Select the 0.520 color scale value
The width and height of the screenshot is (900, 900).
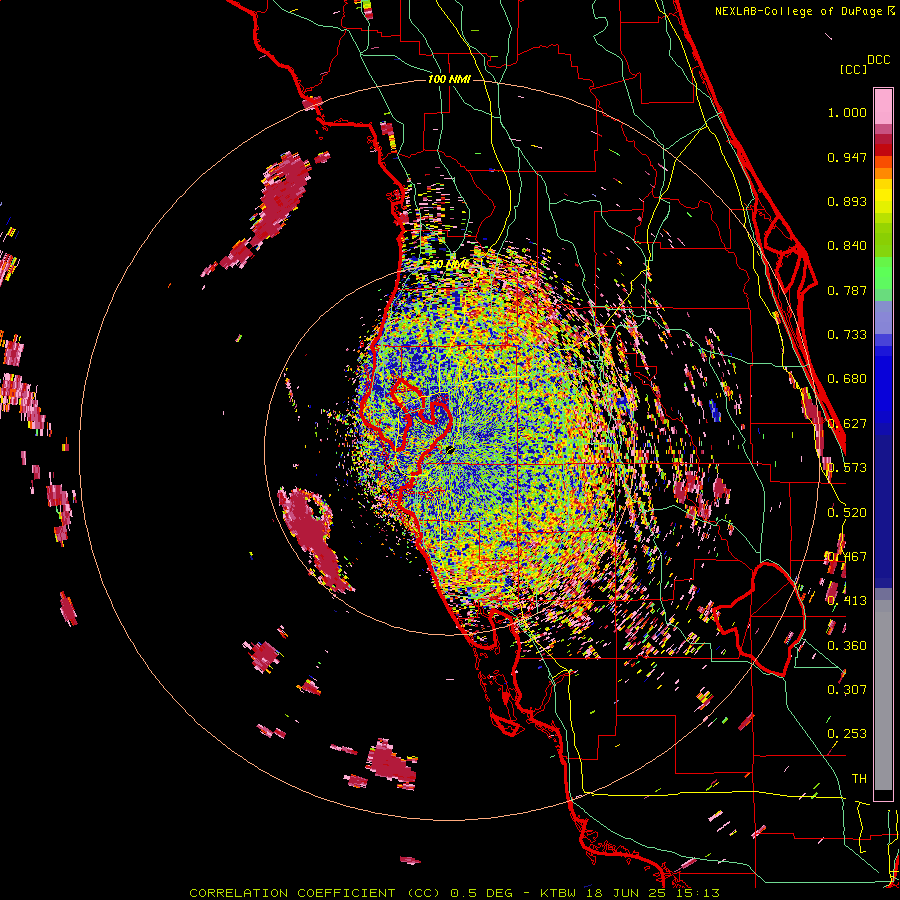(x=847, y=513)
